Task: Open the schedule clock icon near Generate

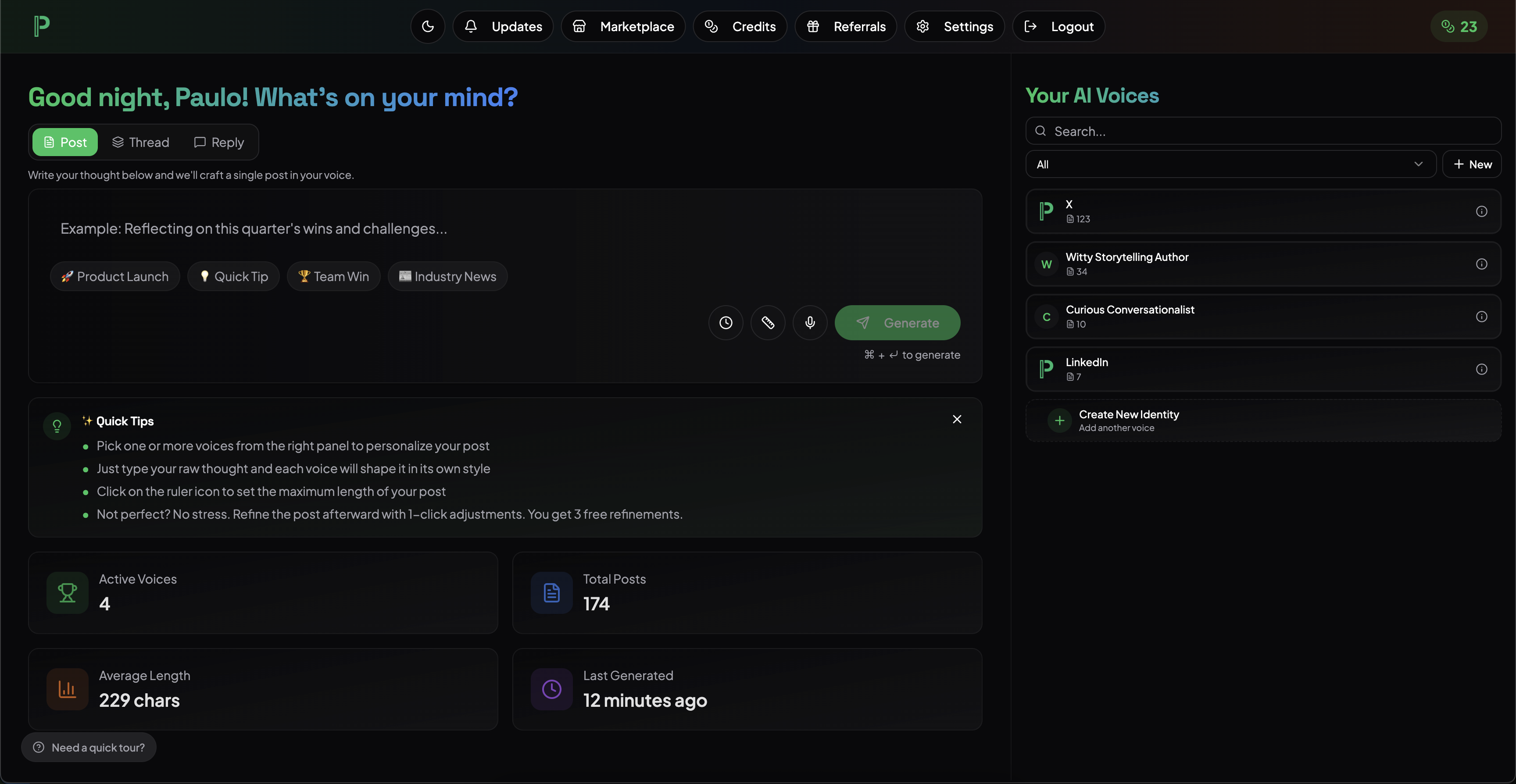Action: (x=725, y=322)
